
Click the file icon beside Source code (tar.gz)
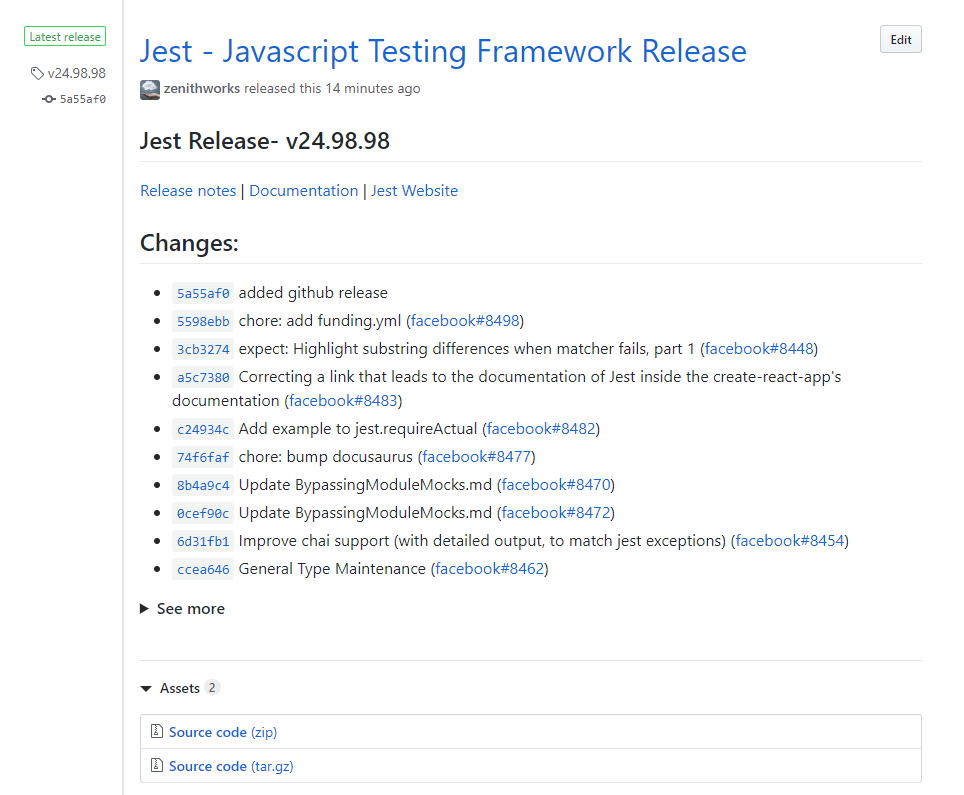point(157,765)
